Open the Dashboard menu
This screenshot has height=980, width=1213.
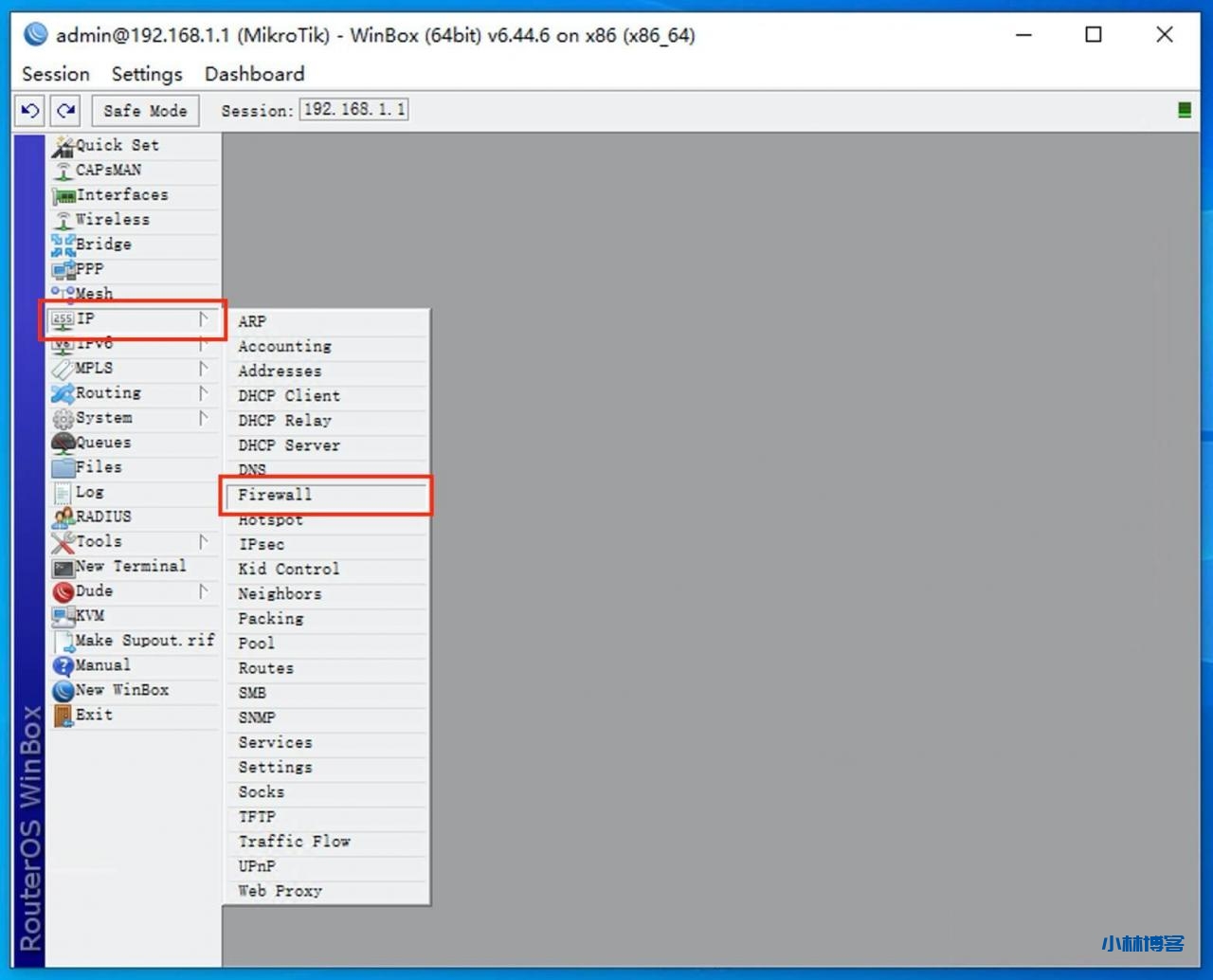coord(254,74)
